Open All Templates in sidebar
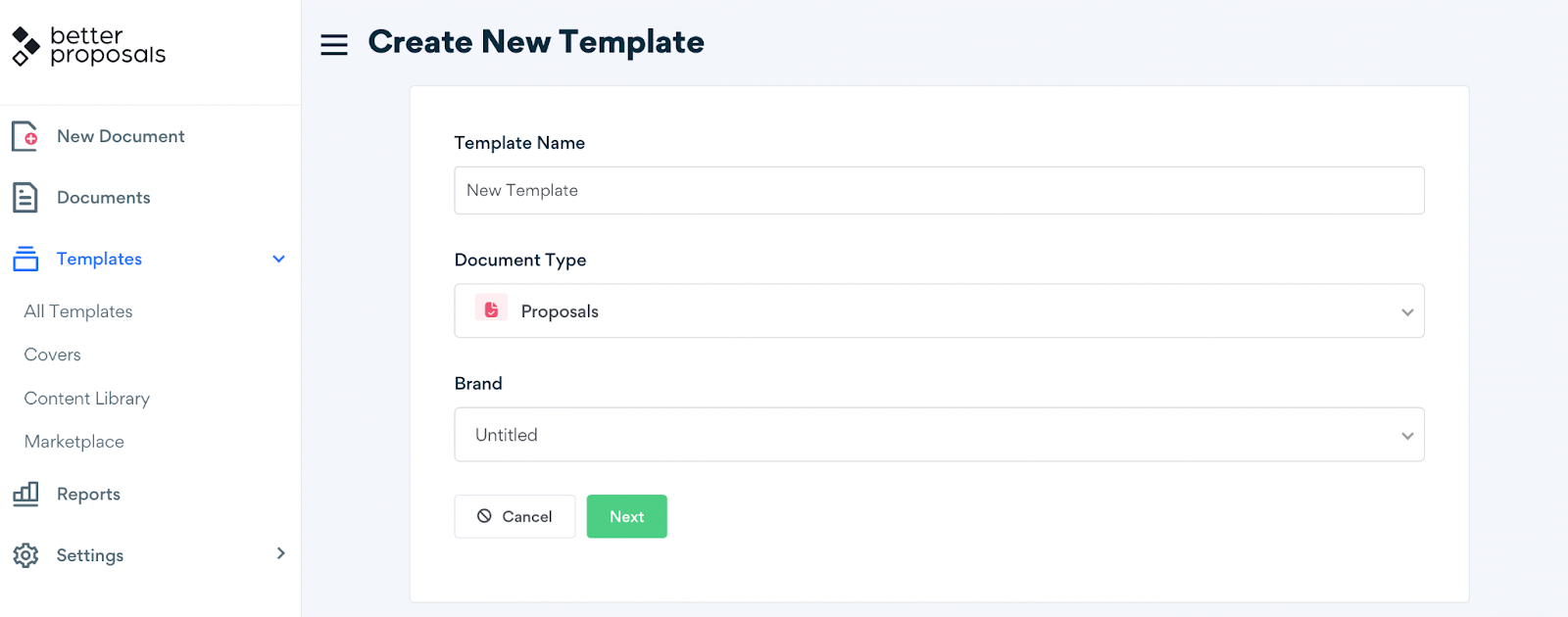 click(x=78, y=311)
